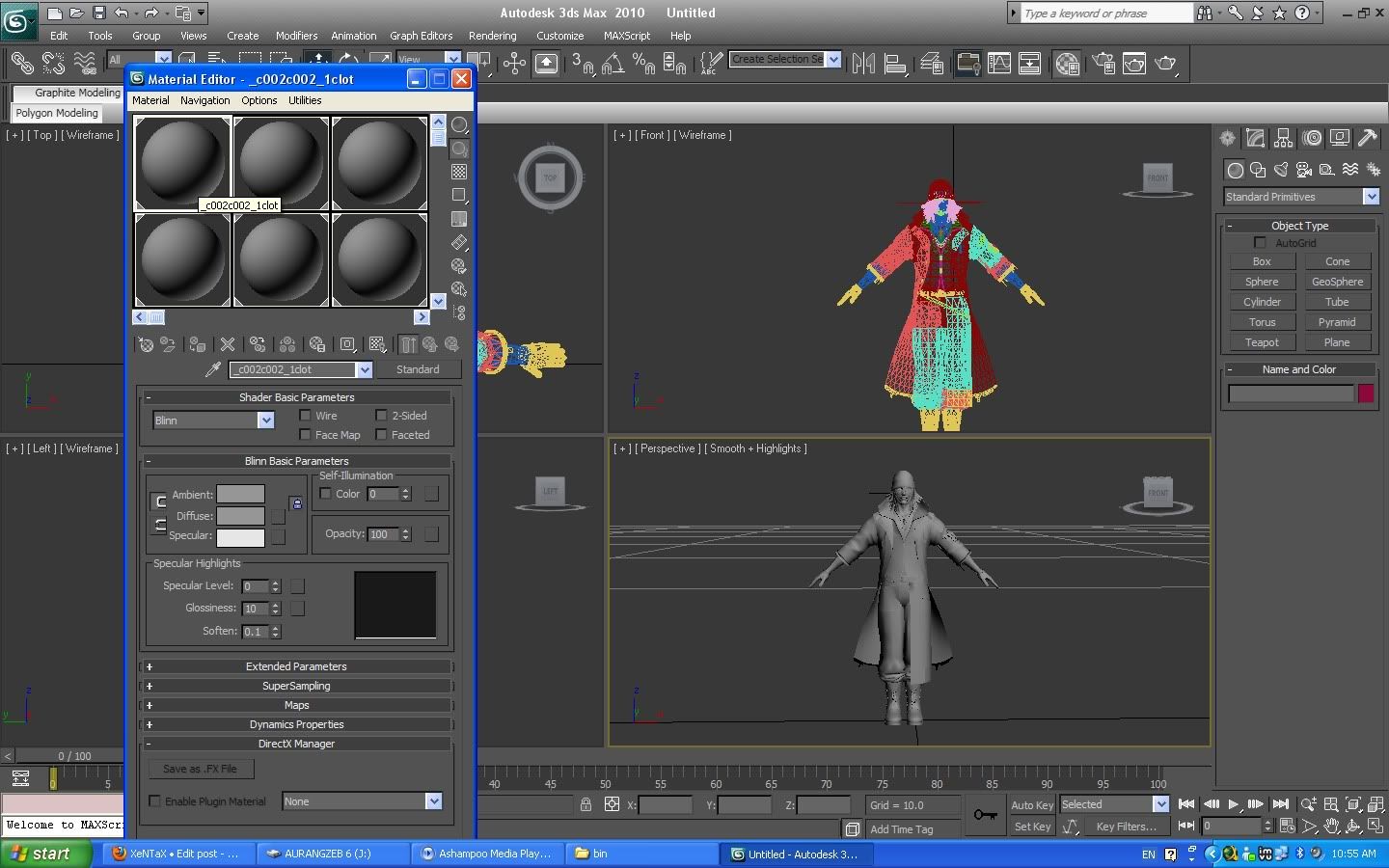The height and width of the screenshot is (868, 1389).
Task: Open the Modifiers menu
Action: click(x=296, y=36)
